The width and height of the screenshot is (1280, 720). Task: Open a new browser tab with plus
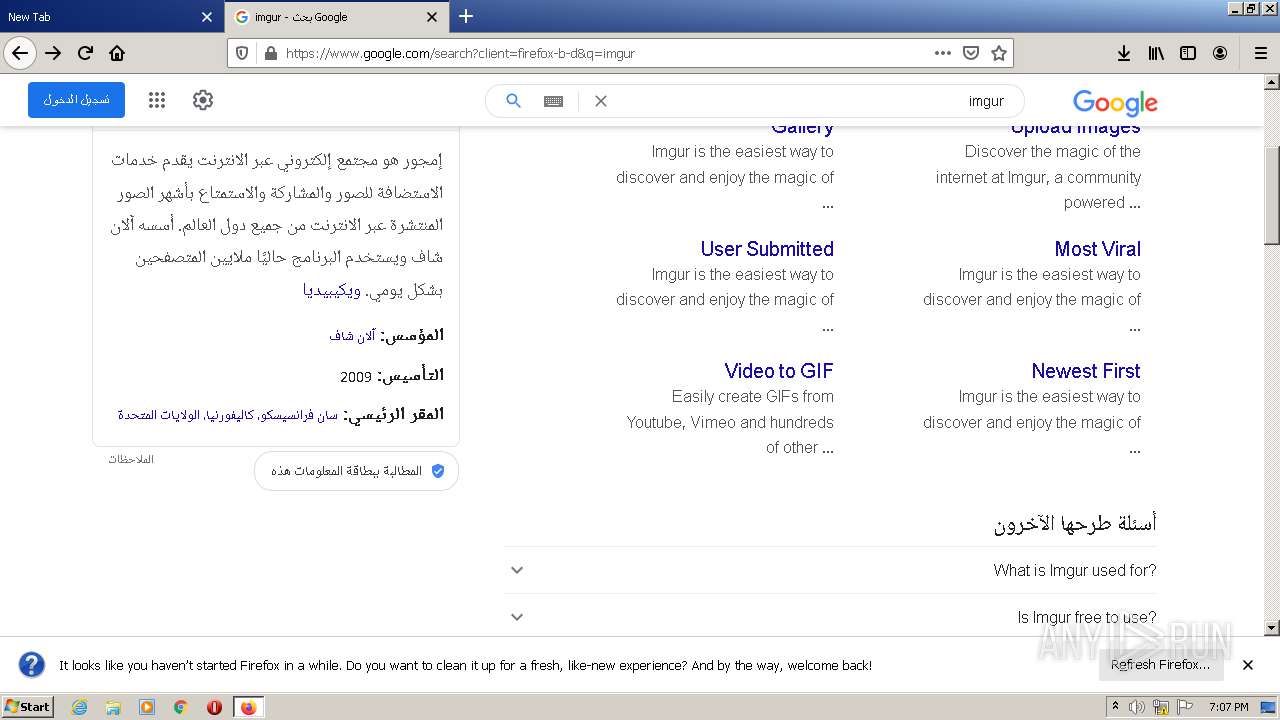tap(466, 16)
